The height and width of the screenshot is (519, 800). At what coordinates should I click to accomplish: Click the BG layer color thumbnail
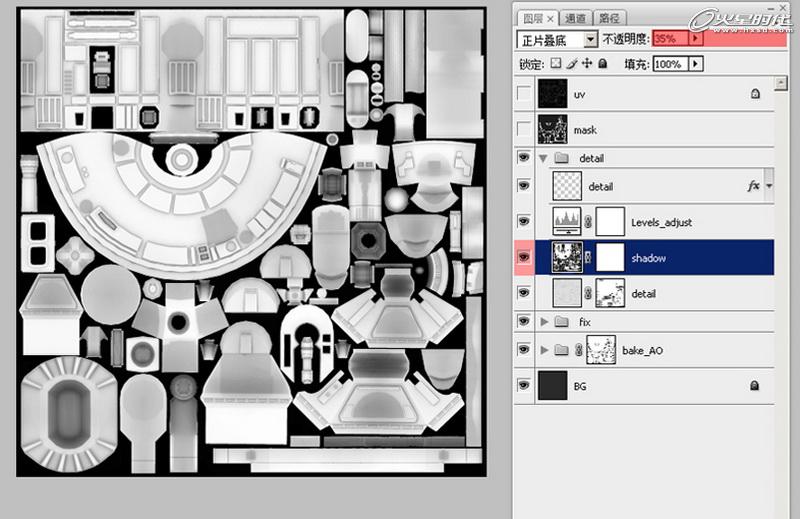point(552,386)
